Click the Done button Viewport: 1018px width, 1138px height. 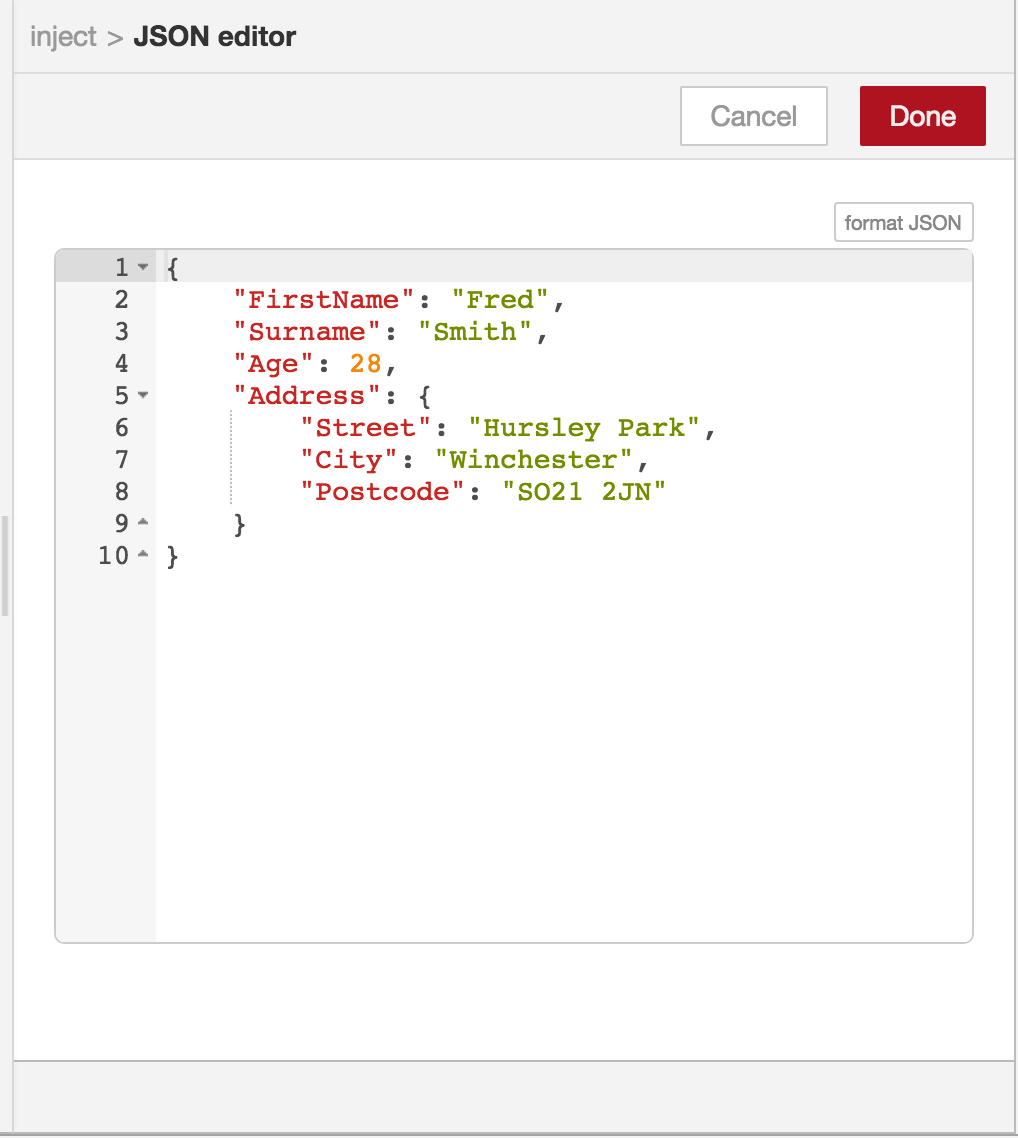point(921,115)
